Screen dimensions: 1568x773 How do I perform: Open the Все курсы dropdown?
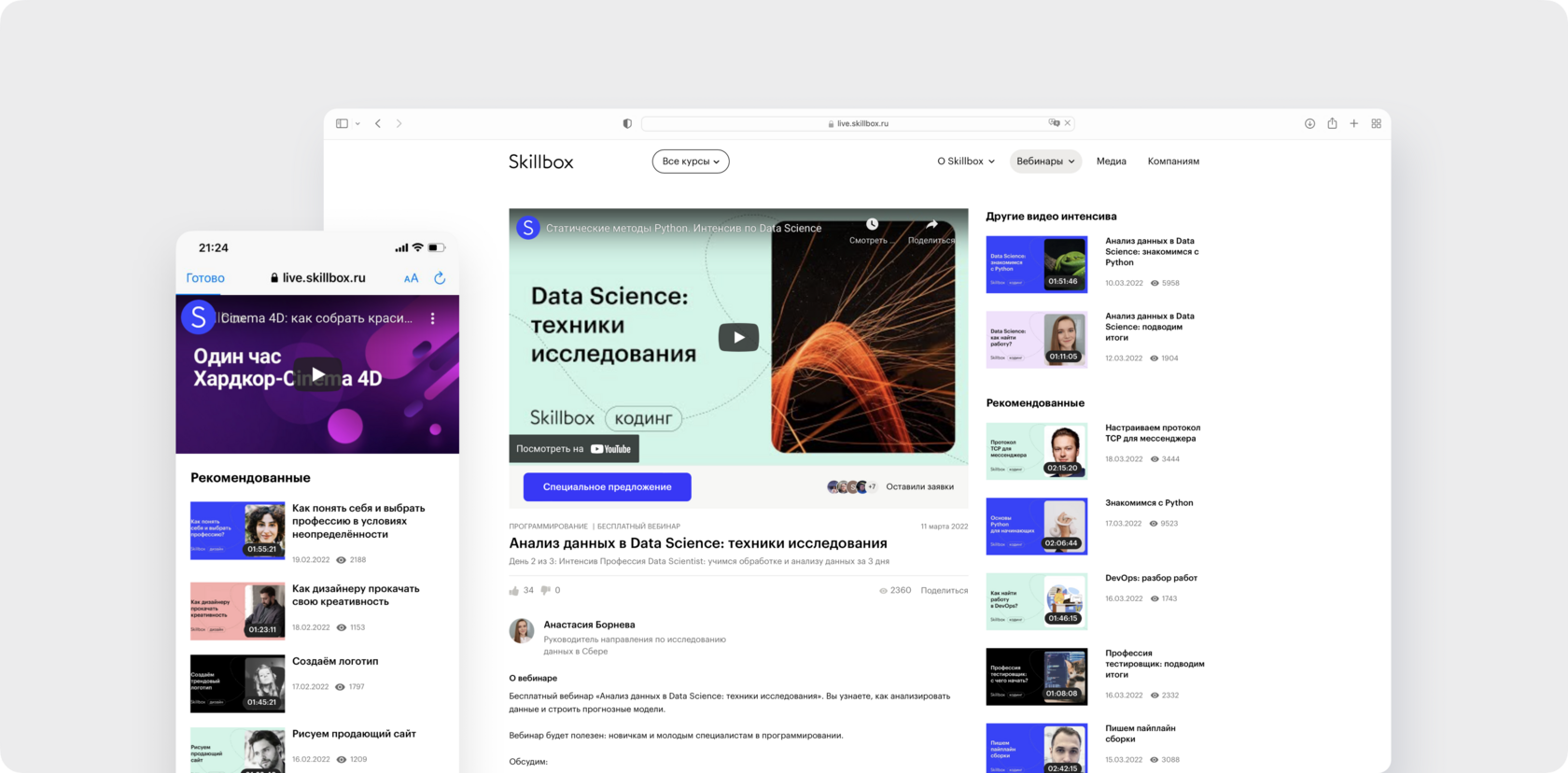[x=691, y=162]
